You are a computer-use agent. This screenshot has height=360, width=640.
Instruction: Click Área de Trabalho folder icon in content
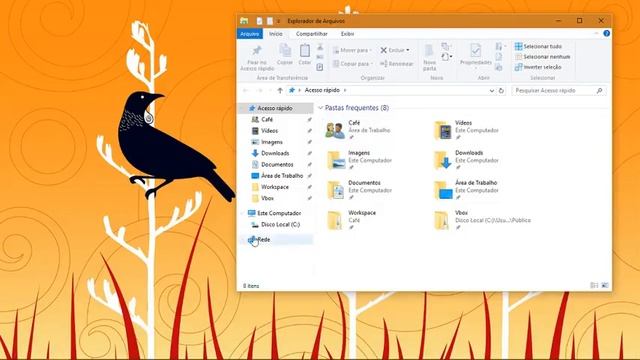443,190
